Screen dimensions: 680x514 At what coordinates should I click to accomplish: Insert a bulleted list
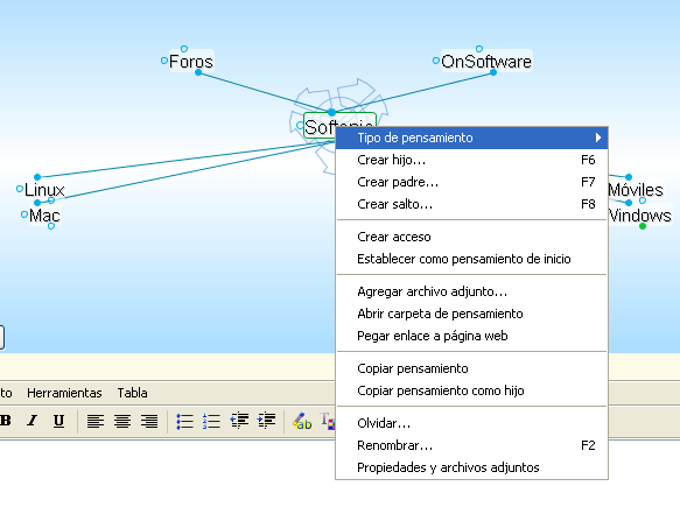(185, 421)
